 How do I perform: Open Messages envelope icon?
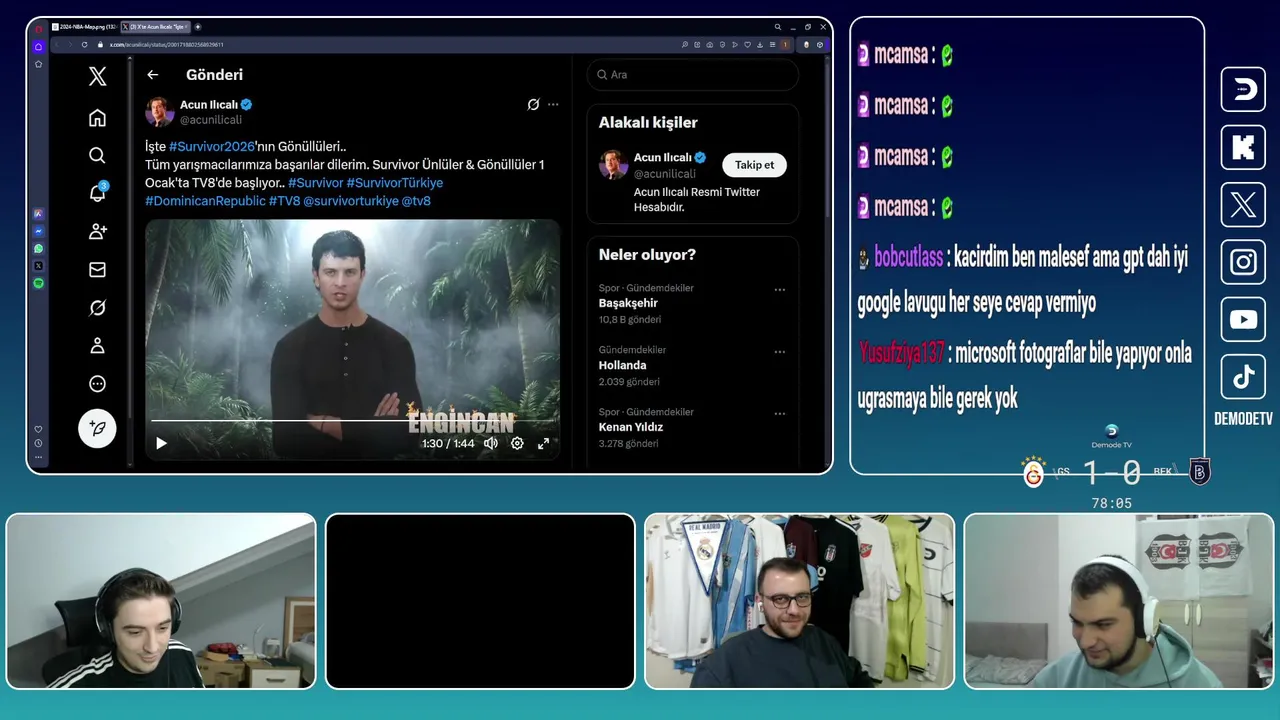[97, 269]
